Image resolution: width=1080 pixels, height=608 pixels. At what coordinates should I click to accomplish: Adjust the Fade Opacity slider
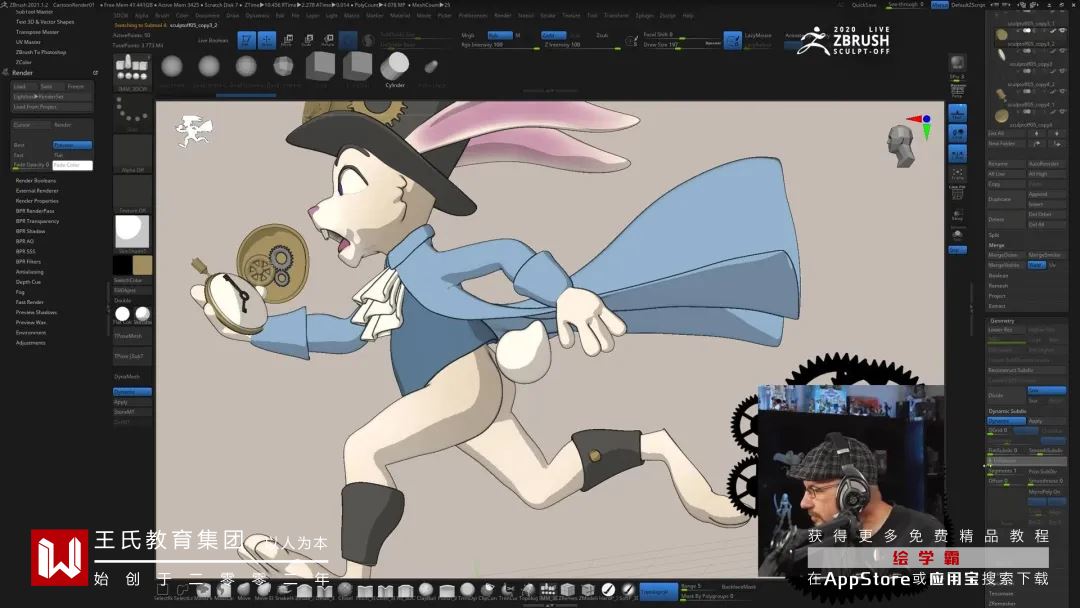coord(31,165)
